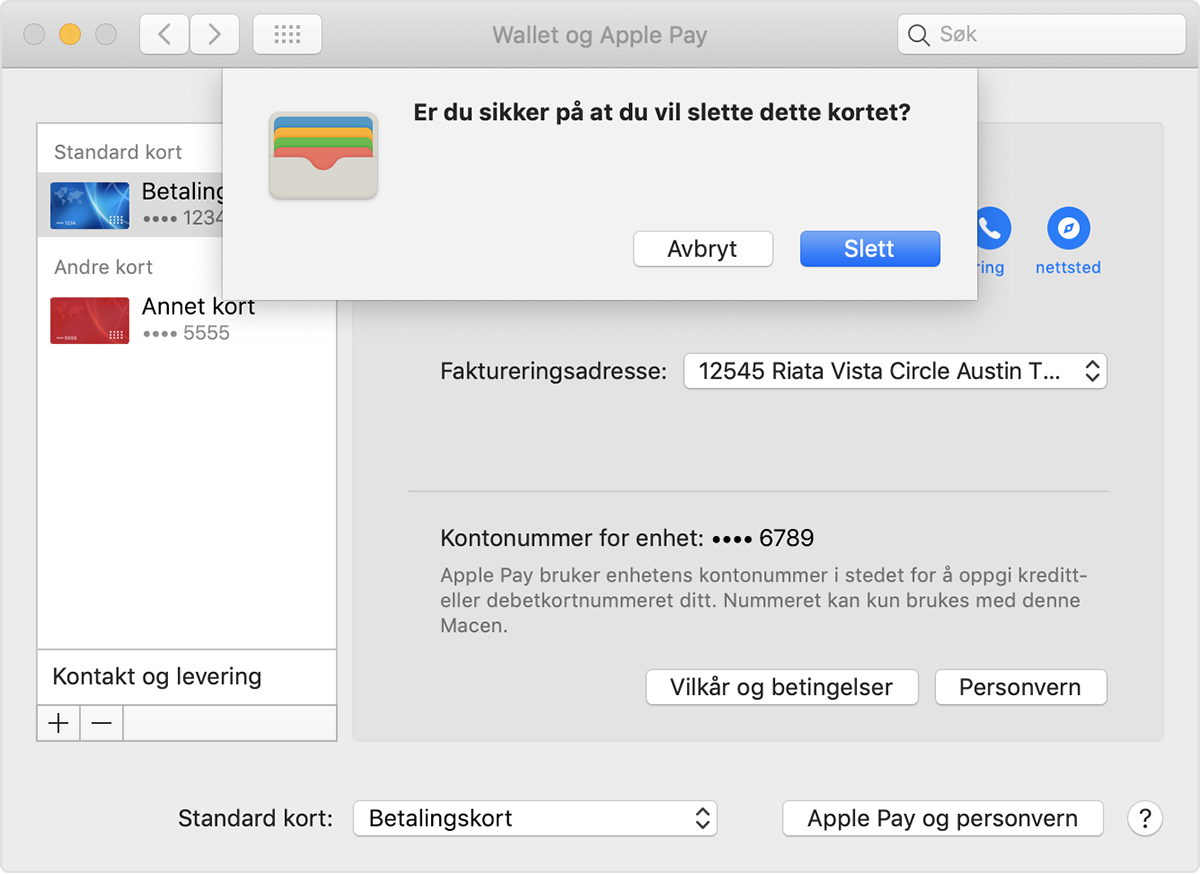Cancel deletion with the Avbryt button
This screenshot has height=874, width=1200.
703,249
